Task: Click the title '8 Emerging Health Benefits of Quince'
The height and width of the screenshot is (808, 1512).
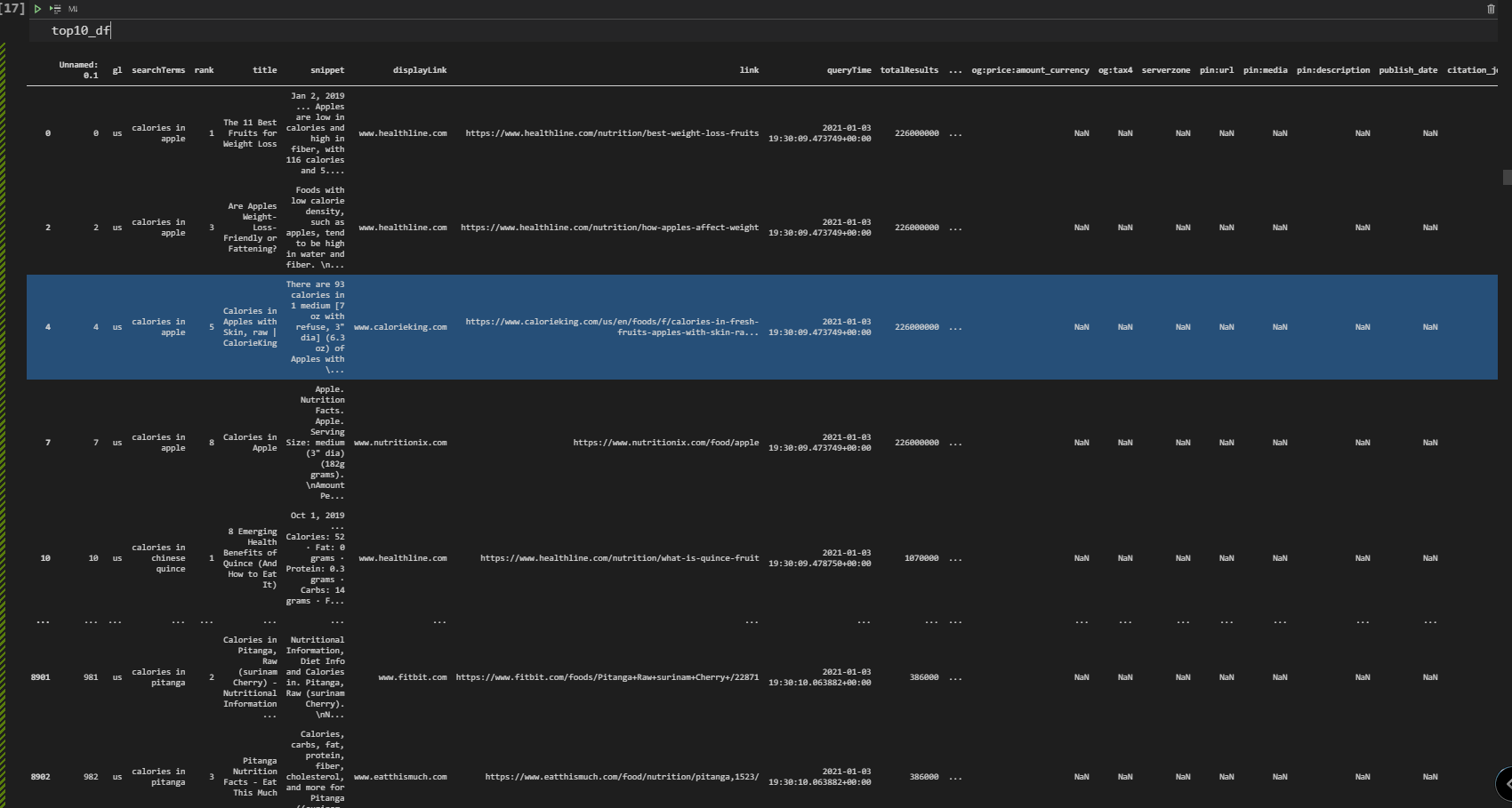Action: pos(250,558)
